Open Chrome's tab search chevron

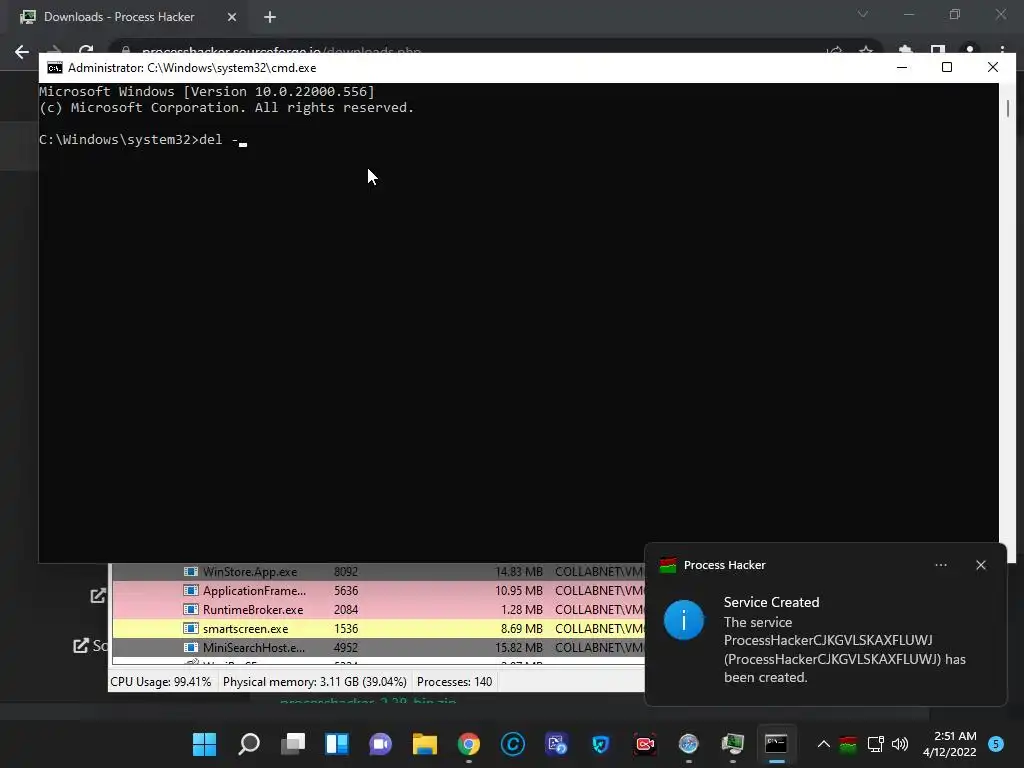tap(863, 14)
